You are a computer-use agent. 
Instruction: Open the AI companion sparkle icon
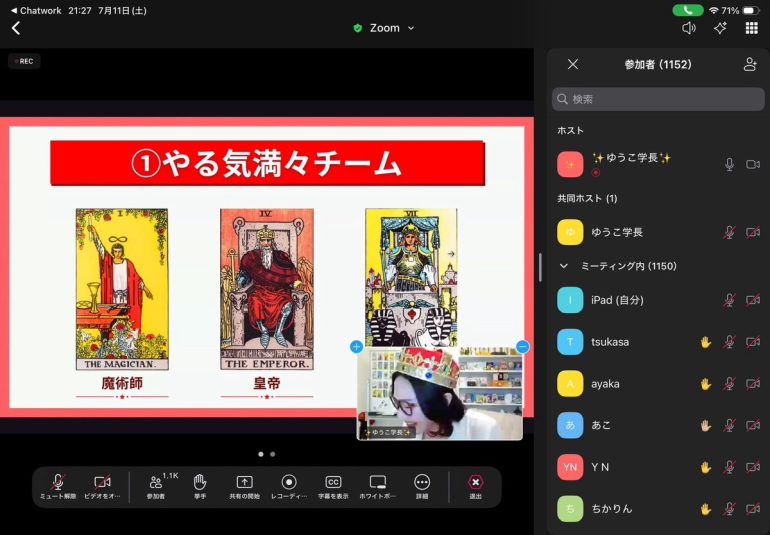click(x=720, y=28)
